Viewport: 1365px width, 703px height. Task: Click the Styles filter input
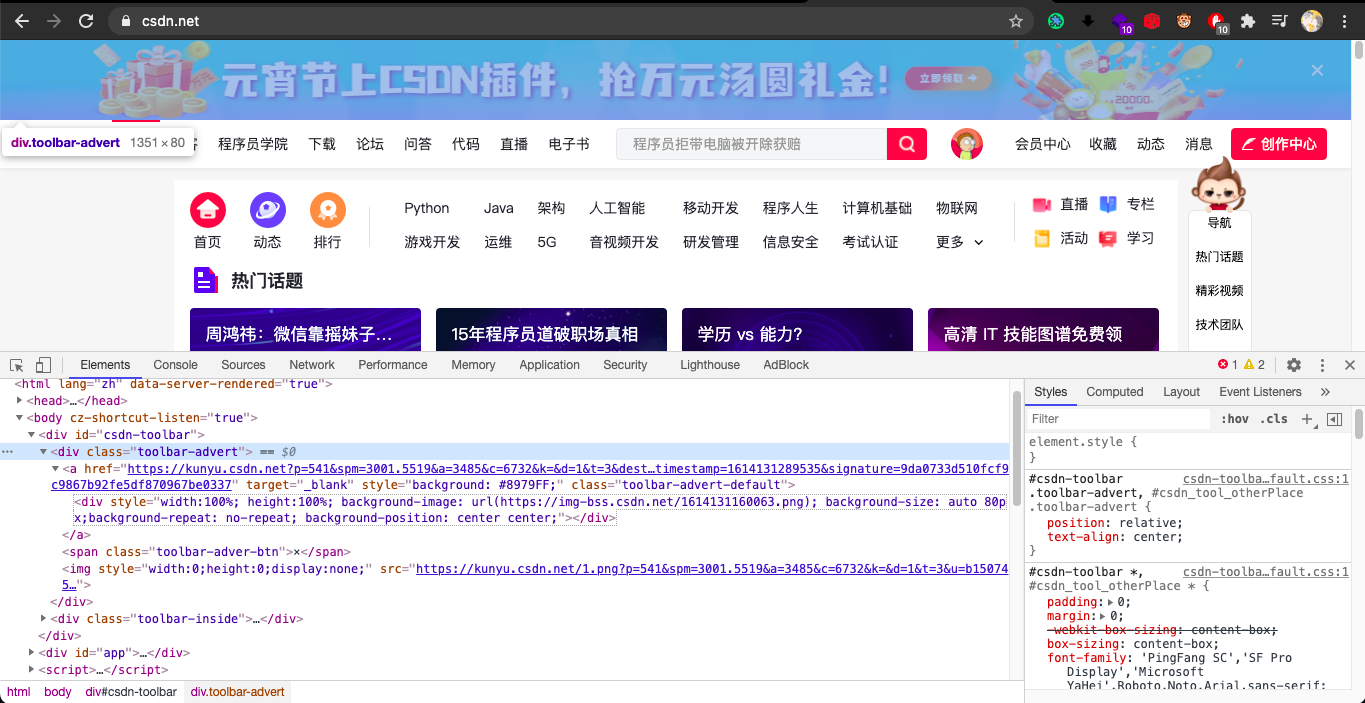click(1120, 419)
